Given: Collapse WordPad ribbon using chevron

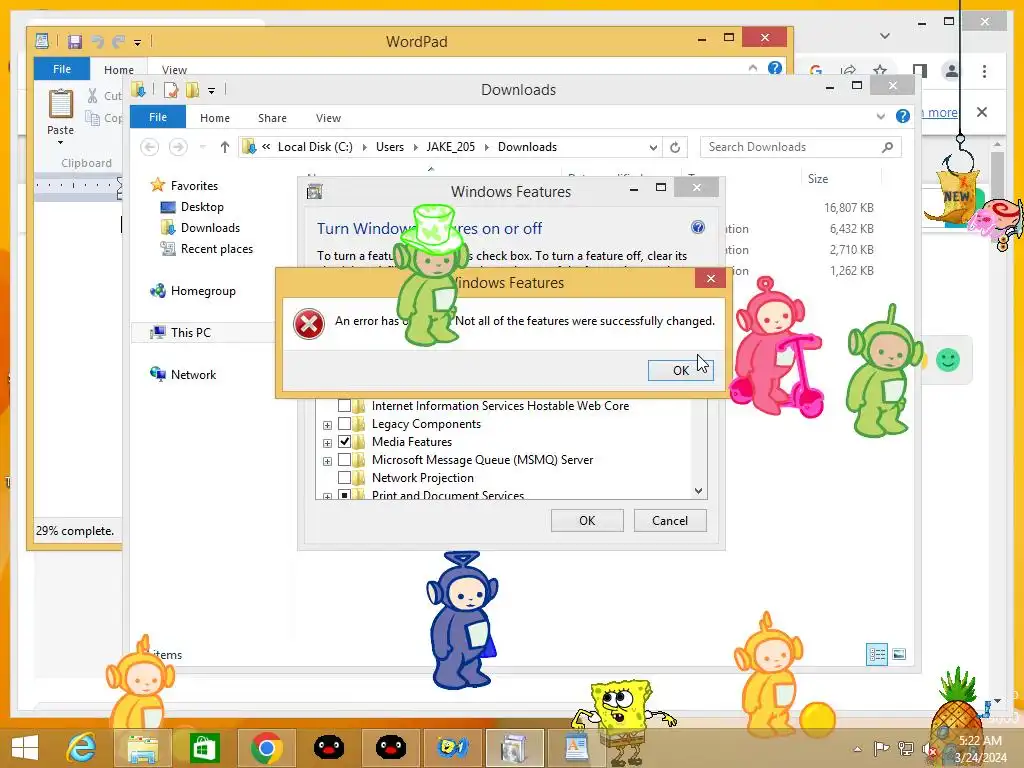Looking at the screenshot, I should pos(753,68).
